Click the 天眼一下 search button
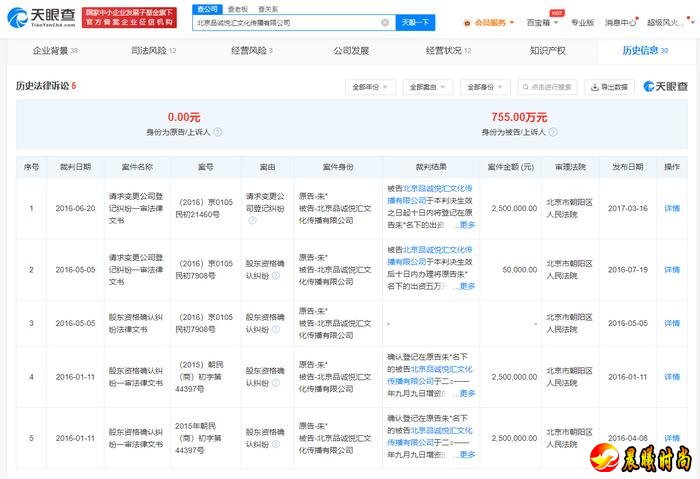The height and width of the screenshot is (479, 700). [415, 22]
